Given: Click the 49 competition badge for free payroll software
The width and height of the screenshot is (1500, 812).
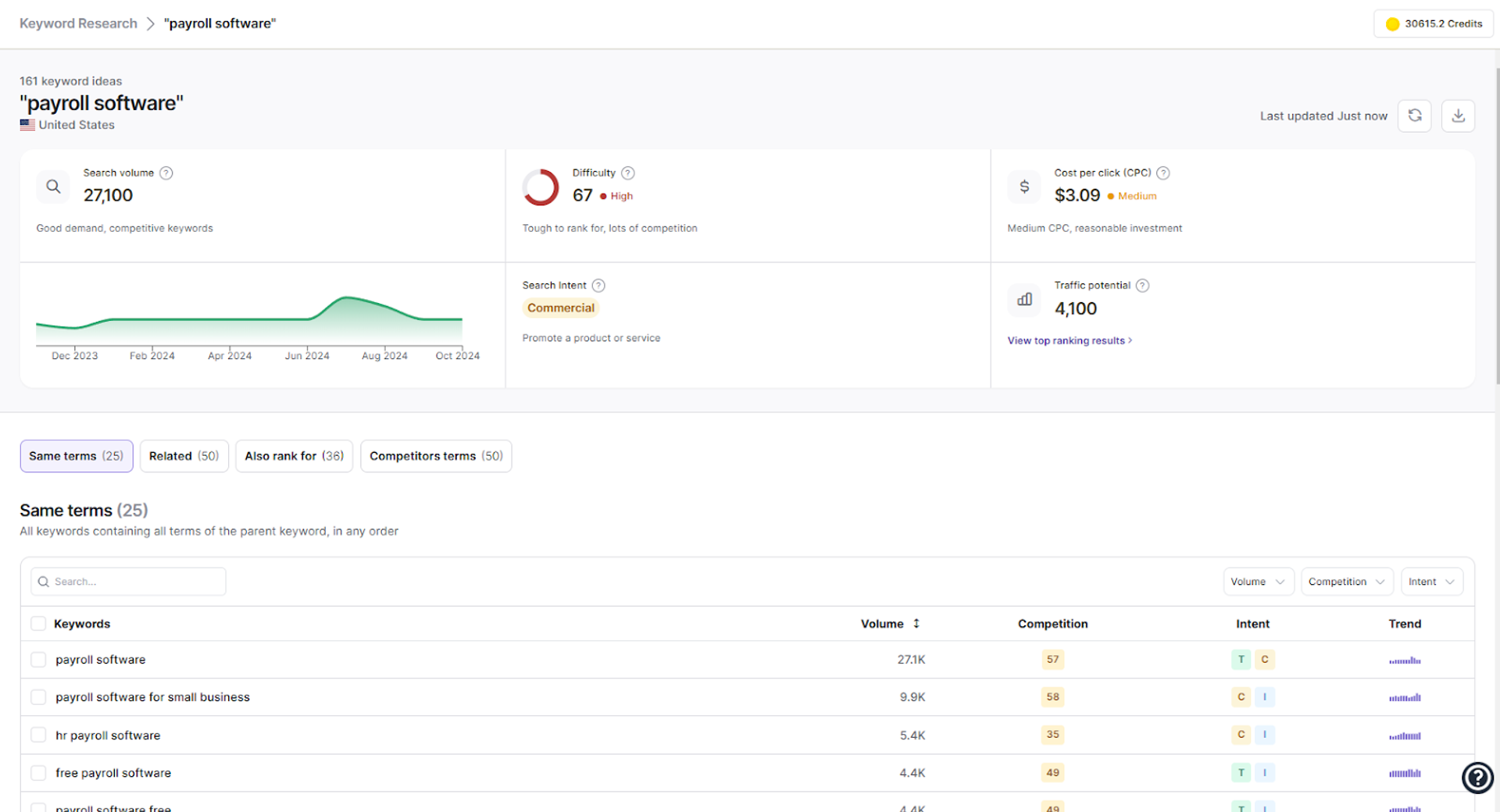Looking at the screenshot, I should click(x=1053, y=773).
